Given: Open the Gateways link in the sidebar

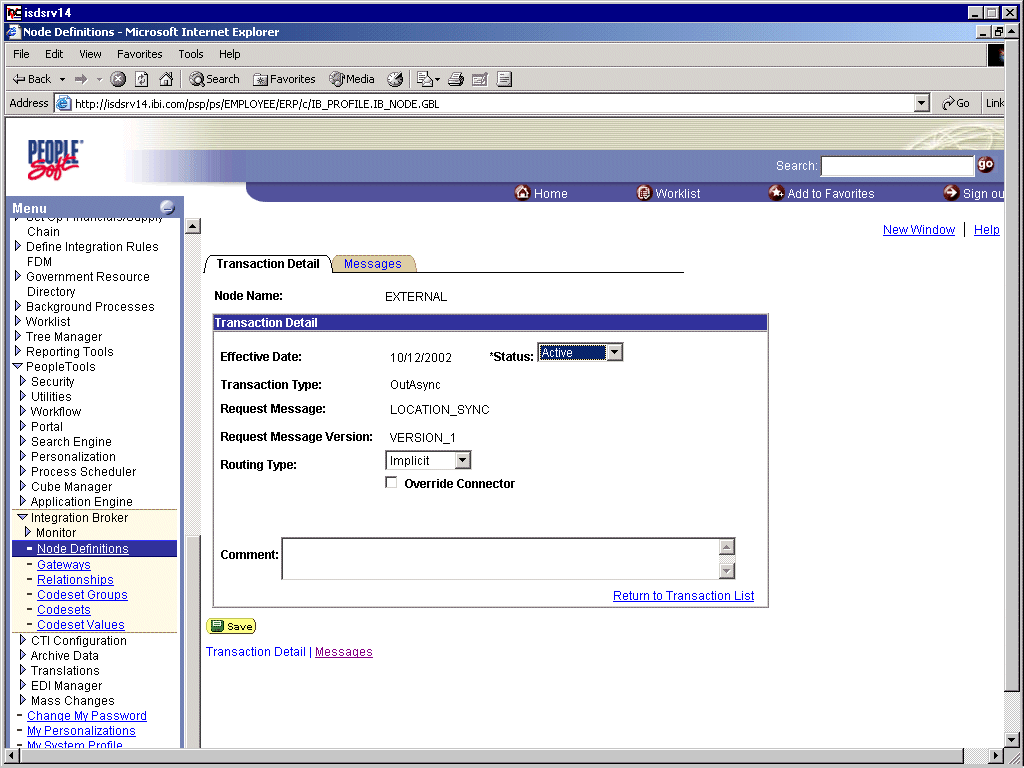Looking at the screenshot, I should coord(63,564).
